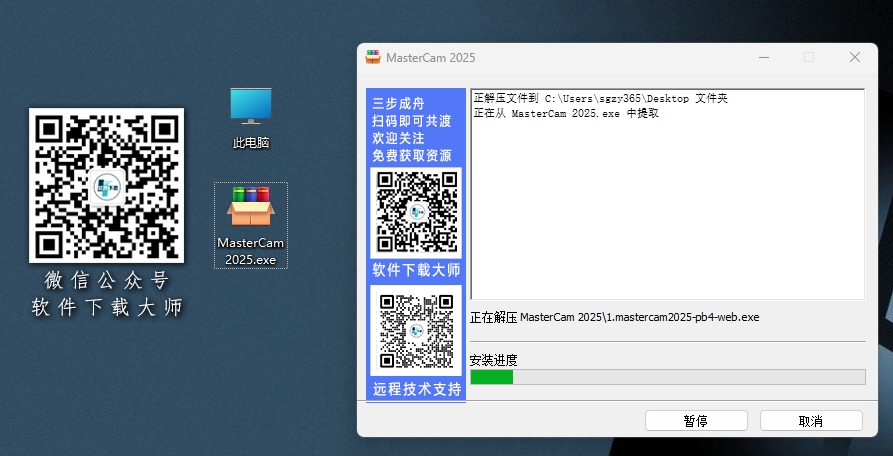Click the large desktop WeChat QR code
The height and width of the screenshot is (456, 893).
point(106,185)
